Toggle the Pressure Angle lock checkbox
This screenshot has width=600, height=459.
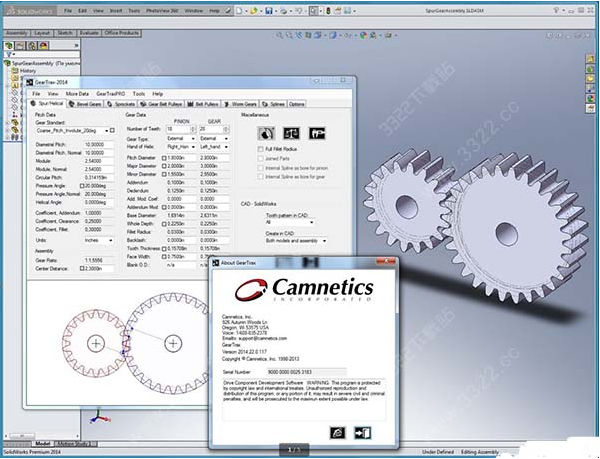pyautogui.click(x=82, y=186)
